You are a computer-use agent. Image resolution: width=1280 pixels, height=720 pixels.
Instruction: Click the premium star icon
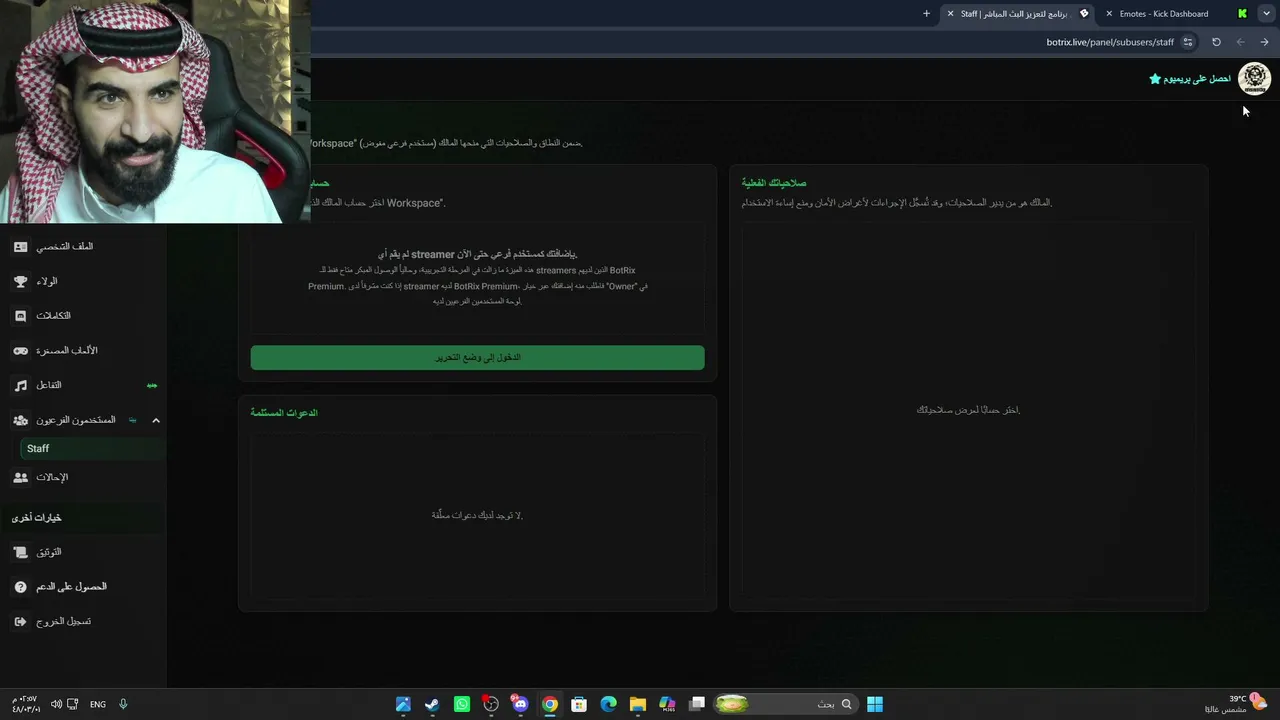(x=1155, y=79)
